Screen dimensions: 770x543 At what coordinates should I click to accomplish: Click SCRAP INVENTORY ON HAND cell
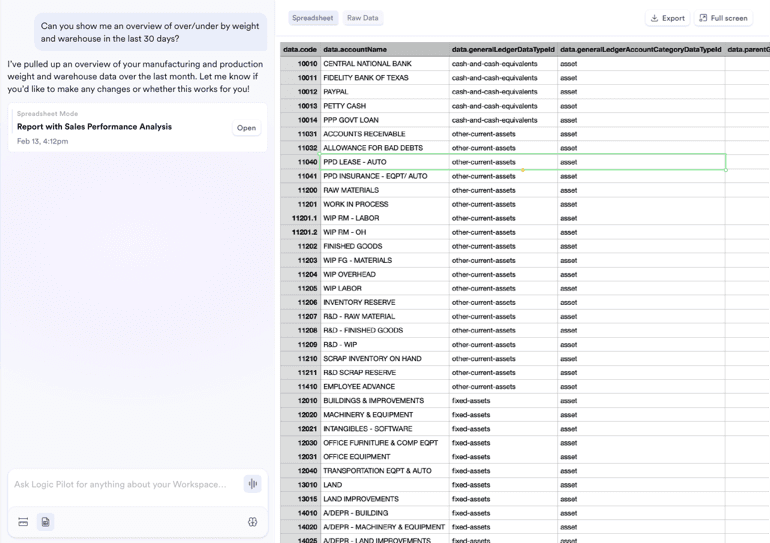coord(385,359)
